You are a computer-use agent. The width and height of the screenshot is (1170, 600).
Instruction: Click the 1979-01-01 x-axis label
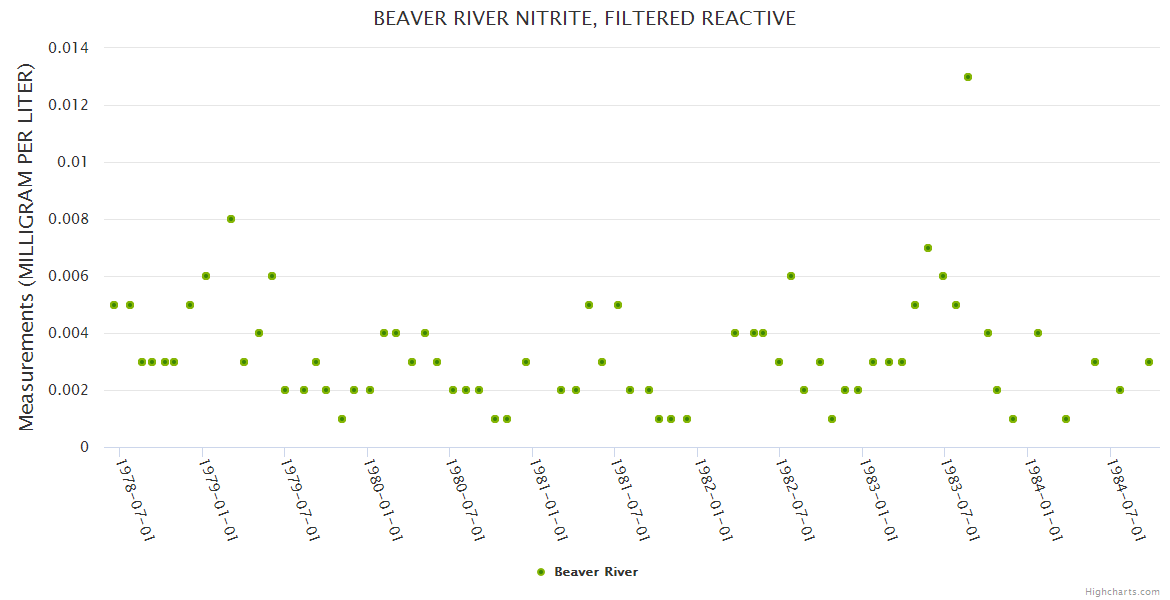pos(218,500)
